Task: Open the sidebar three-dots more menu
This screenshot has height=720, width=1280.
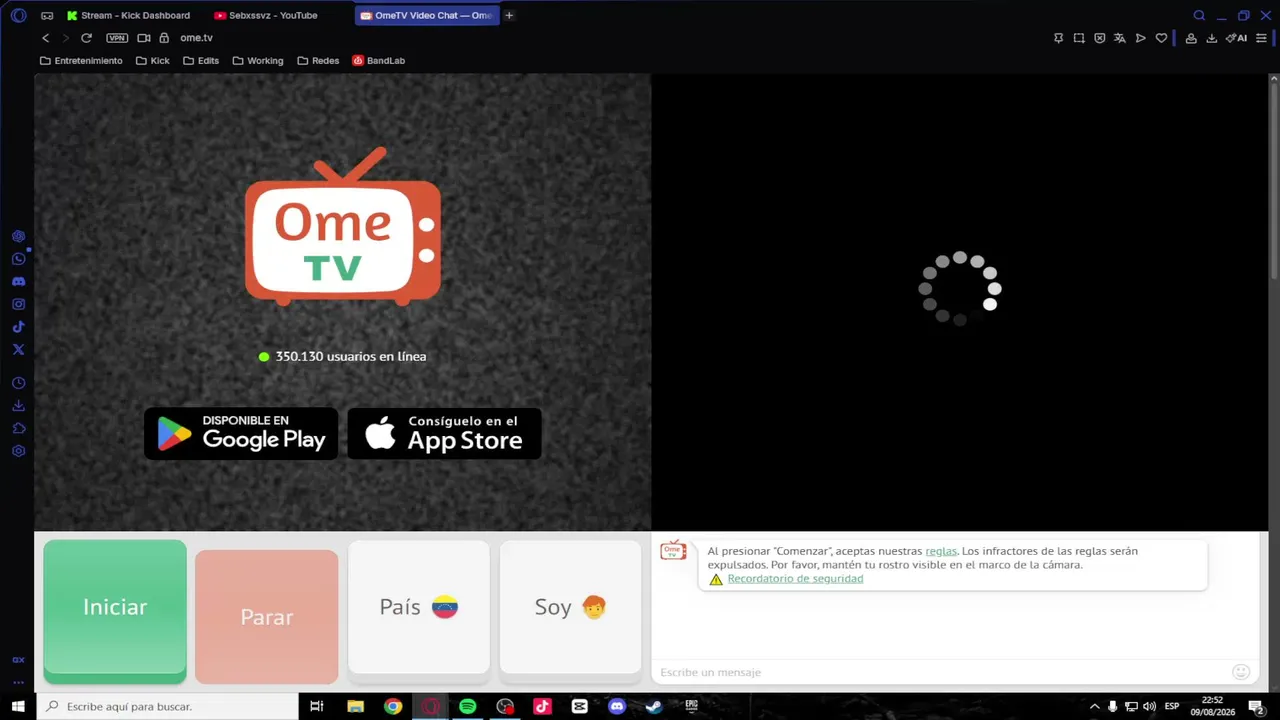Action: point(18,683)
